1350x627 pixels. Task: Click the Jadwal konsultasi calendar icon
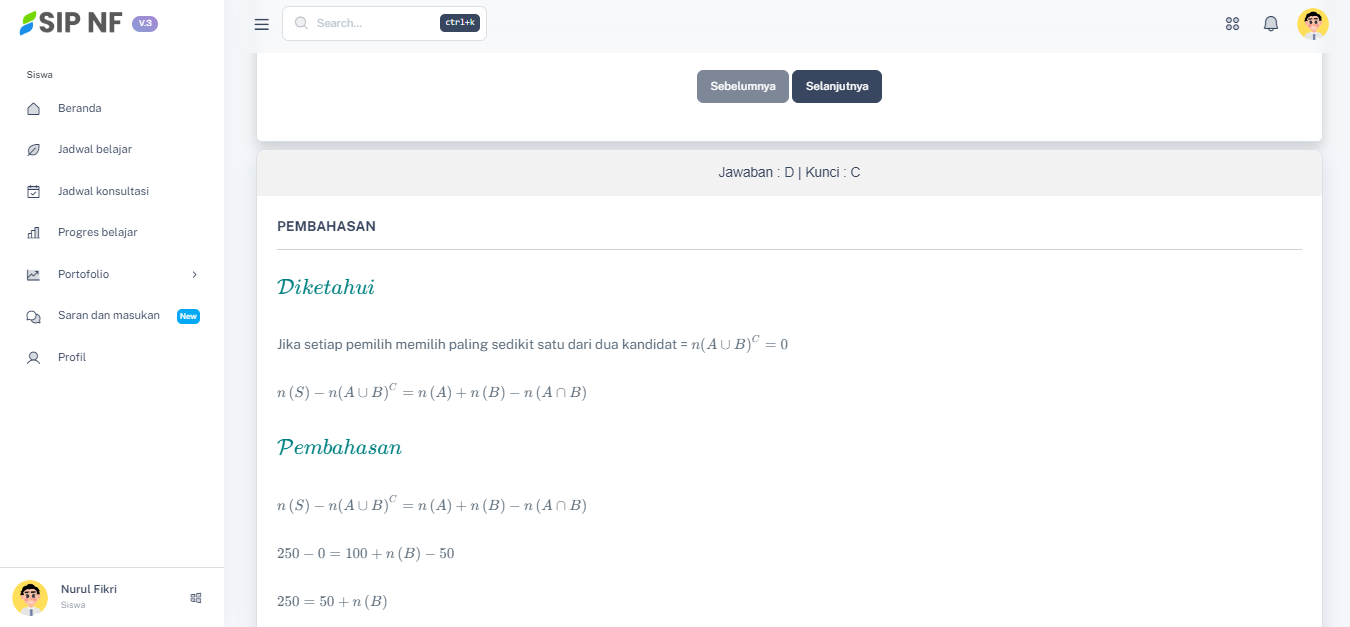(33, 191)
